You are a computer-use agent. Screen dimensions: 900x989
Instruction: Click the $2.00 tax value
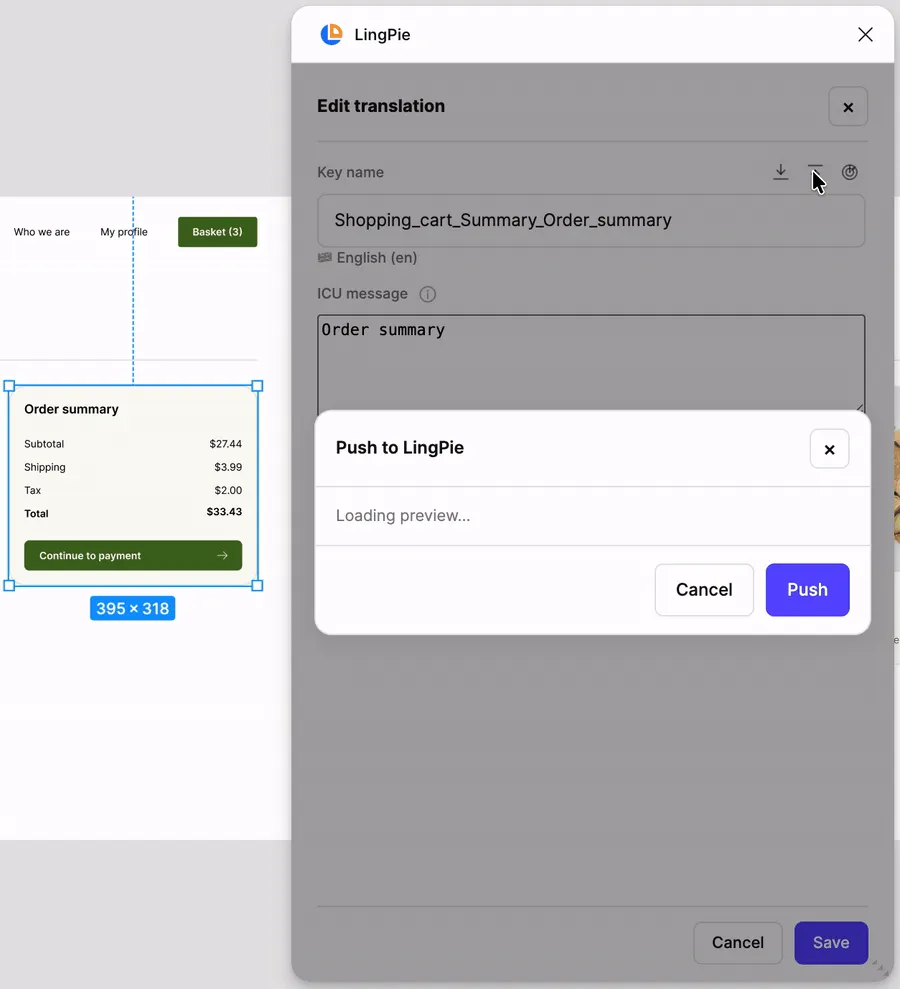(228, 490)
